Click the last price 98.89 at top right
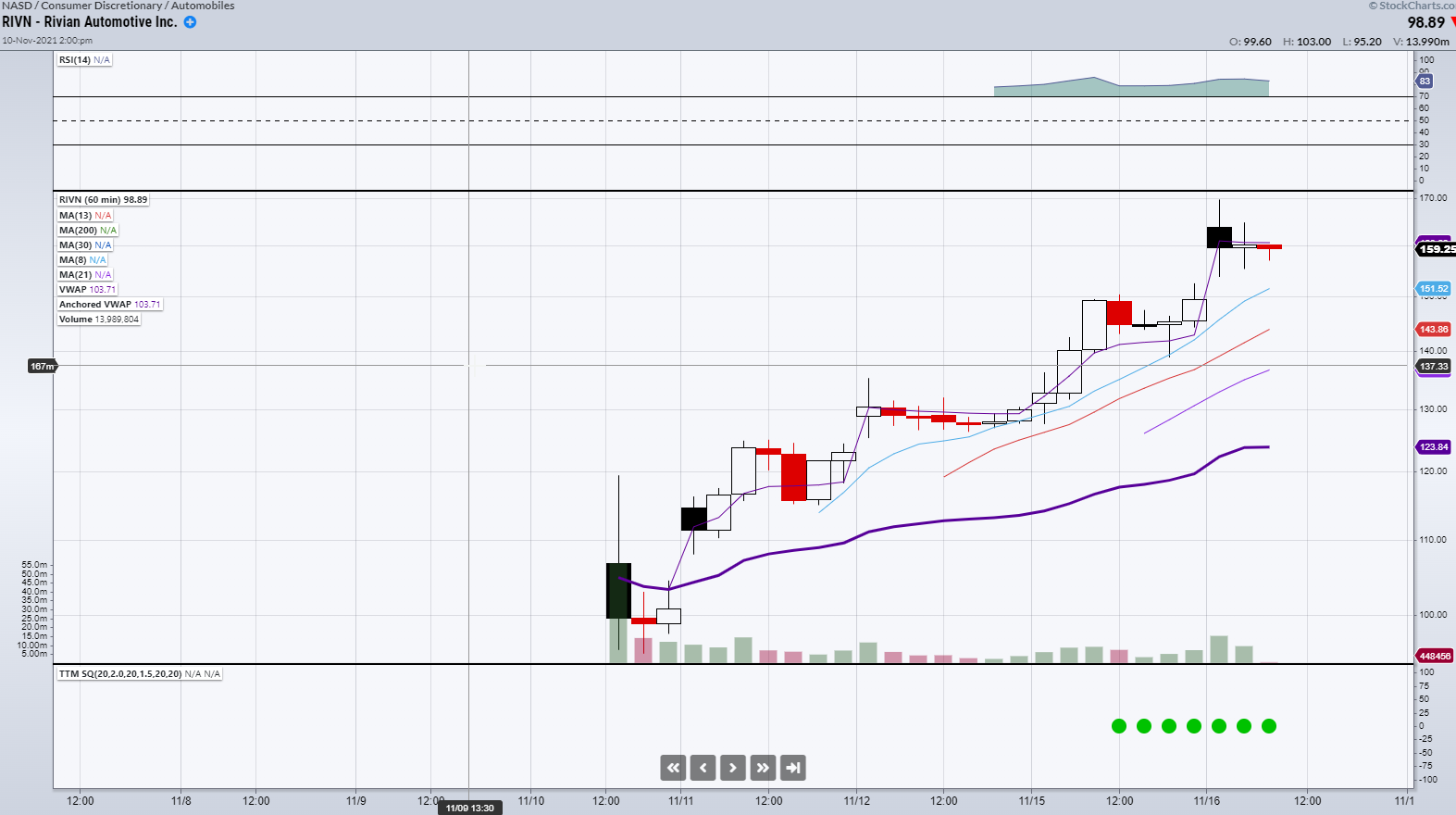 1426,22
